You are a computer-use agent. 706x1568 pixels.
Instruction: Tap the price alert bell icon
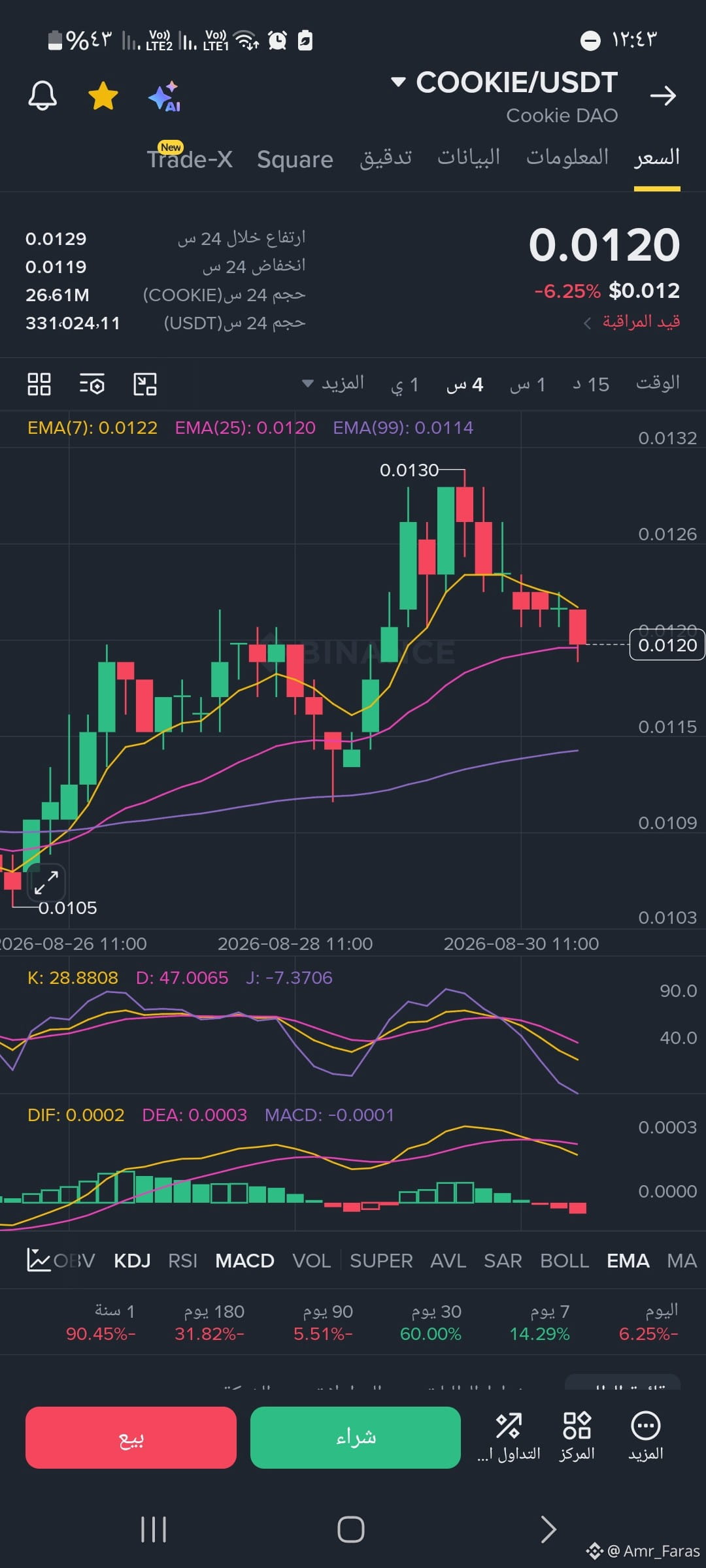click(42, 96)
